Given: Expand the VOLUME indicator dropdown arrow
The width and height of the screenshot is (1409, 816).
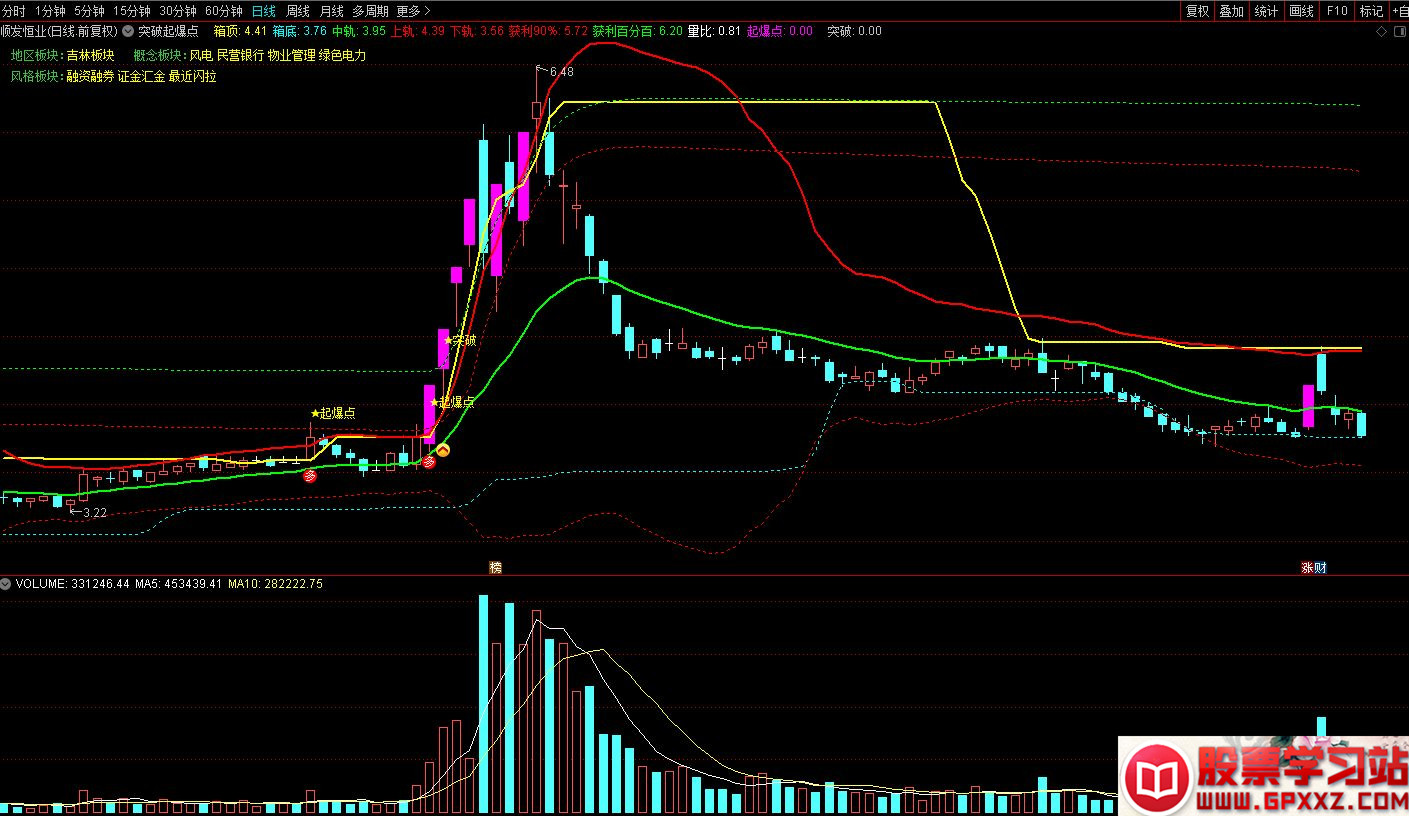Looking at the screenshot, I should [x=7, y=583].
